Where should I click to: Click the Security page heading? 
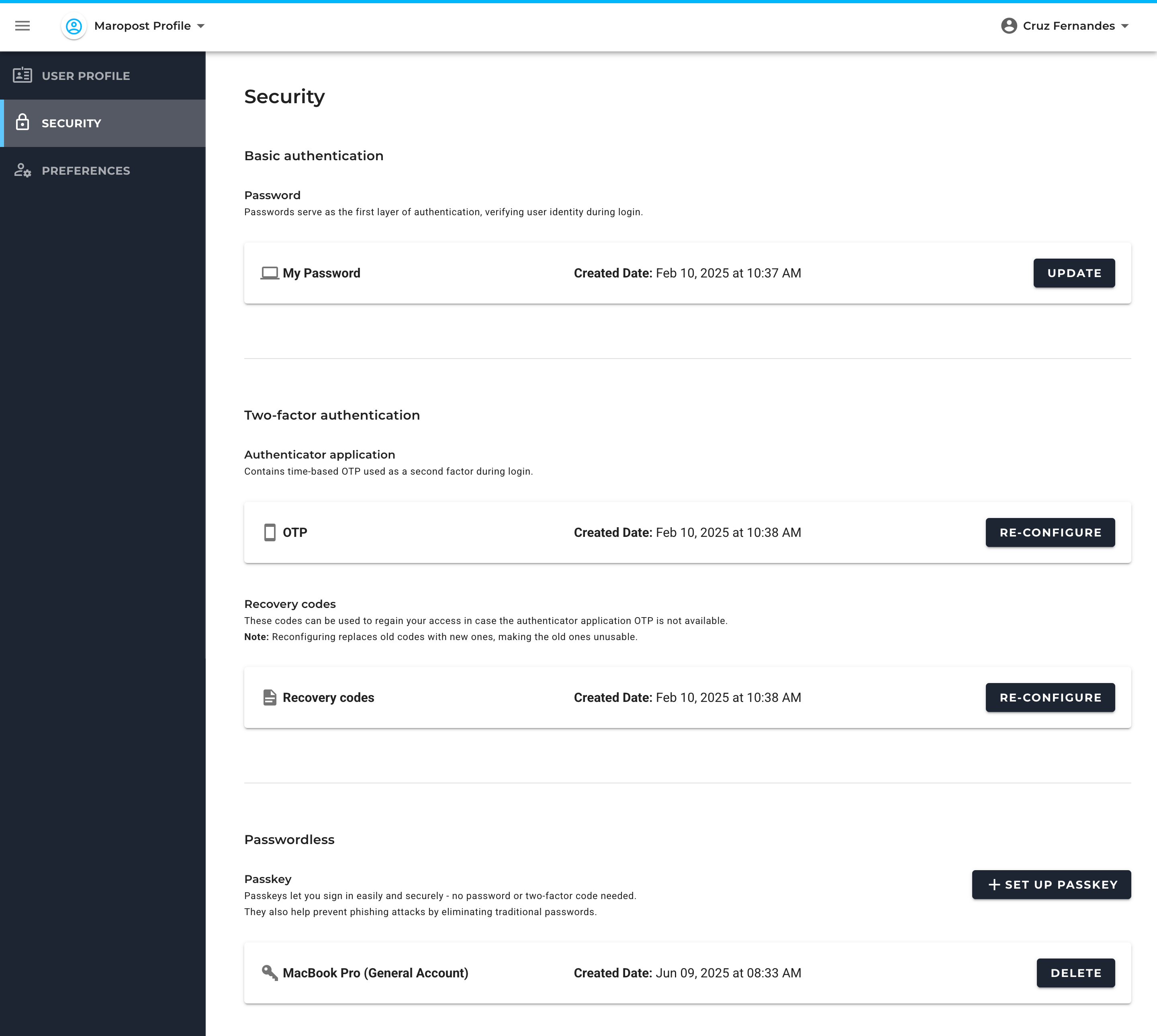285,97
